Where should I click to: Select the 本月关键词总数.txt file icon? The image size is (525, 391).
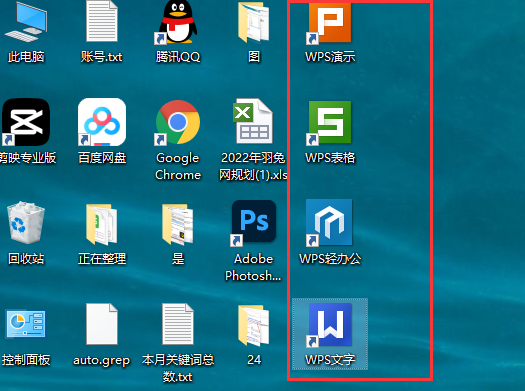[x=177, y=324]
